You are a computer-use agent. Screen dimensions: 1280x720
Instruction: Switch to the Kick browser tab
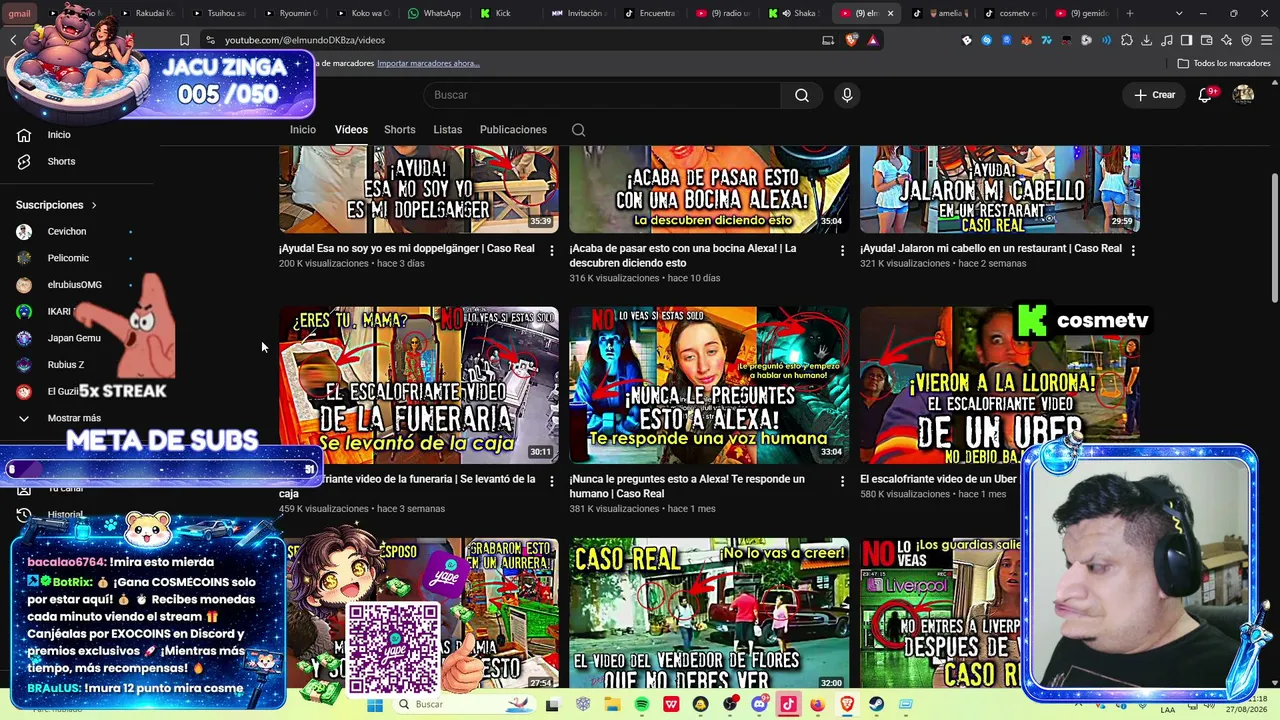click(x=502, y=13)
